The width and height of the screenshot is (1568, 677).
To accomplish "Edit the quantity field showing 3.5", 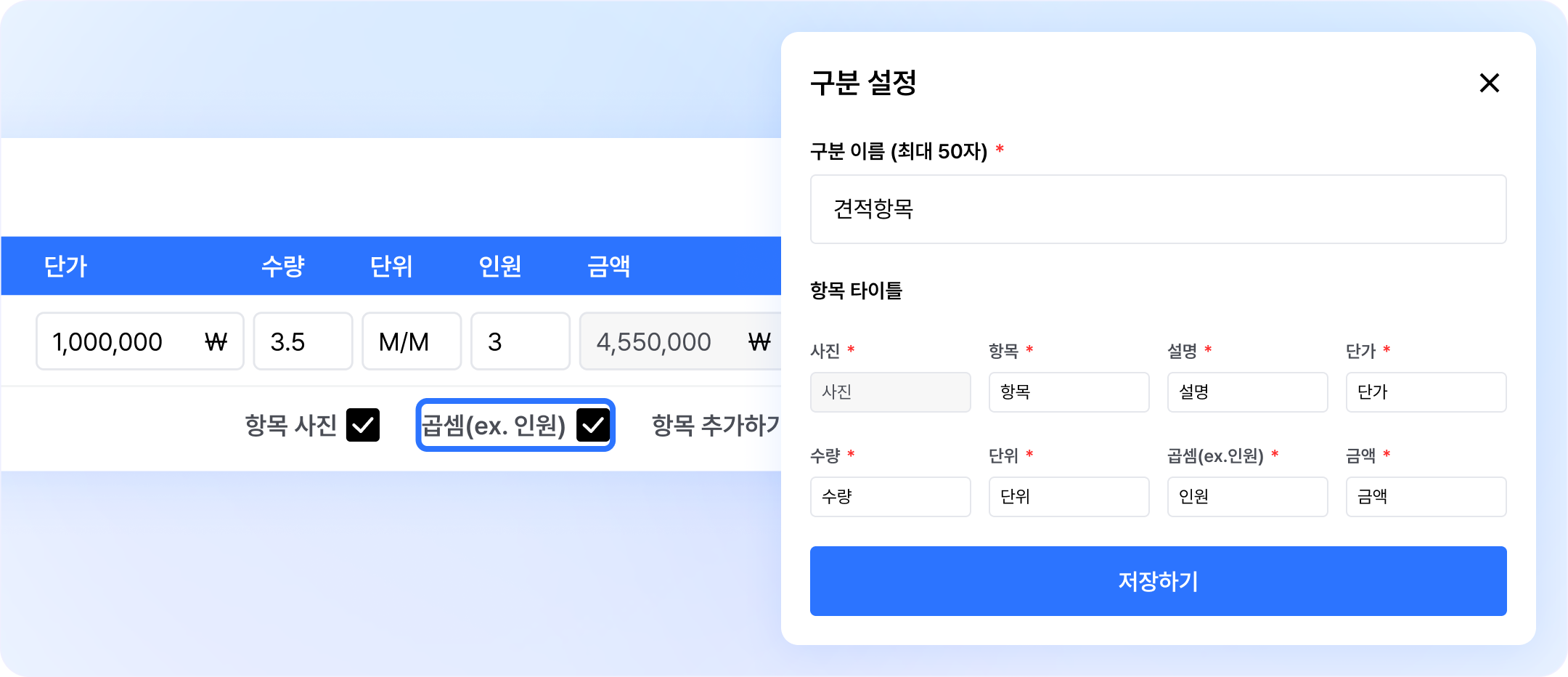I will pos(303,341).
